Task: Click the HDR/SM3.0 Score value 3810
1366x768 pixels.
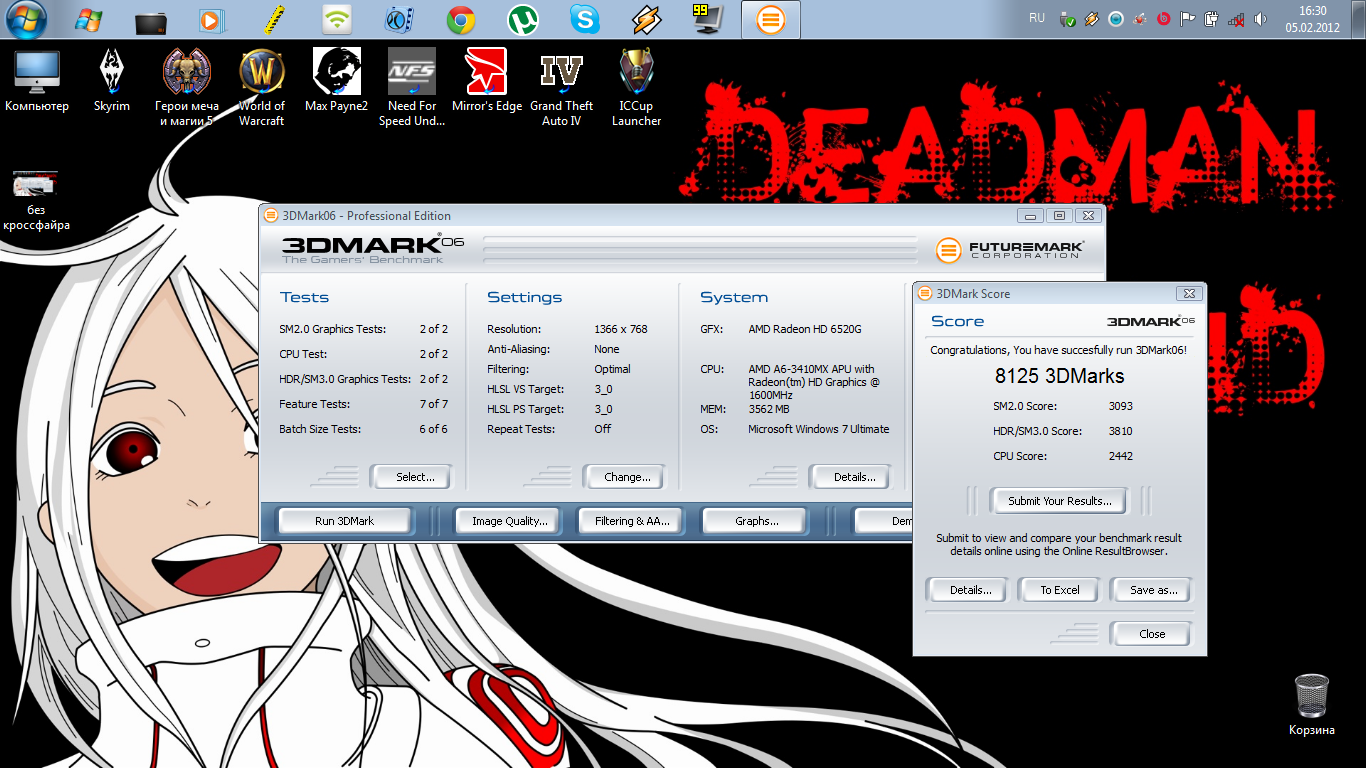Action: (x=1121, y=431)
